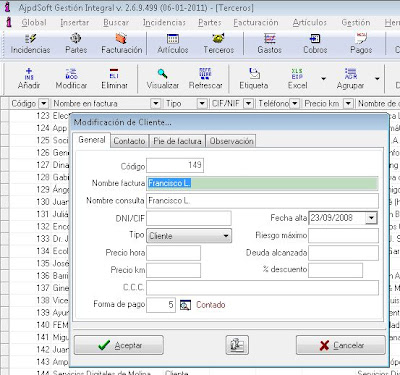Click the Aceptar button
The image size is (400, 375).
point(119,345)
